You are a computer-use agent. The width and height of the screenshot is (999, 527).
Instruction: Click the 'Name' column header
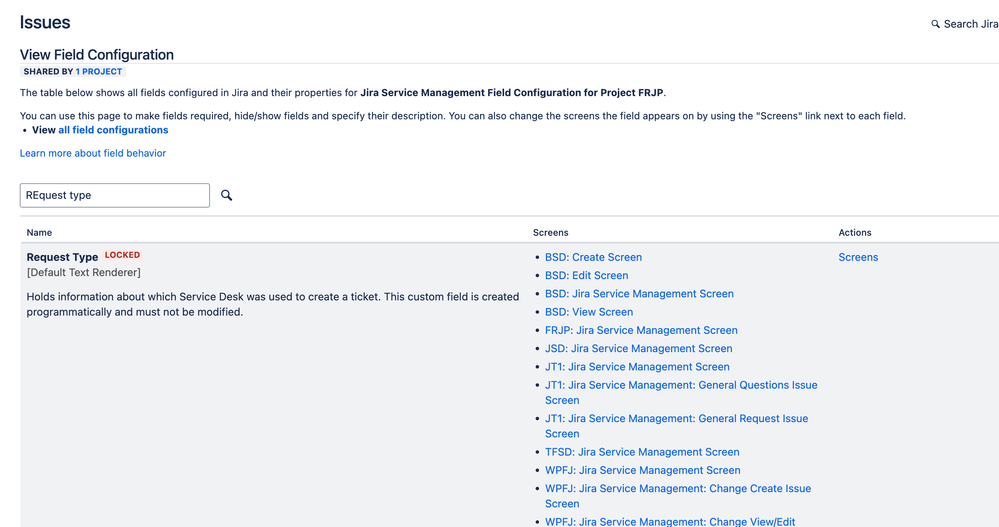tap(40, 233)
